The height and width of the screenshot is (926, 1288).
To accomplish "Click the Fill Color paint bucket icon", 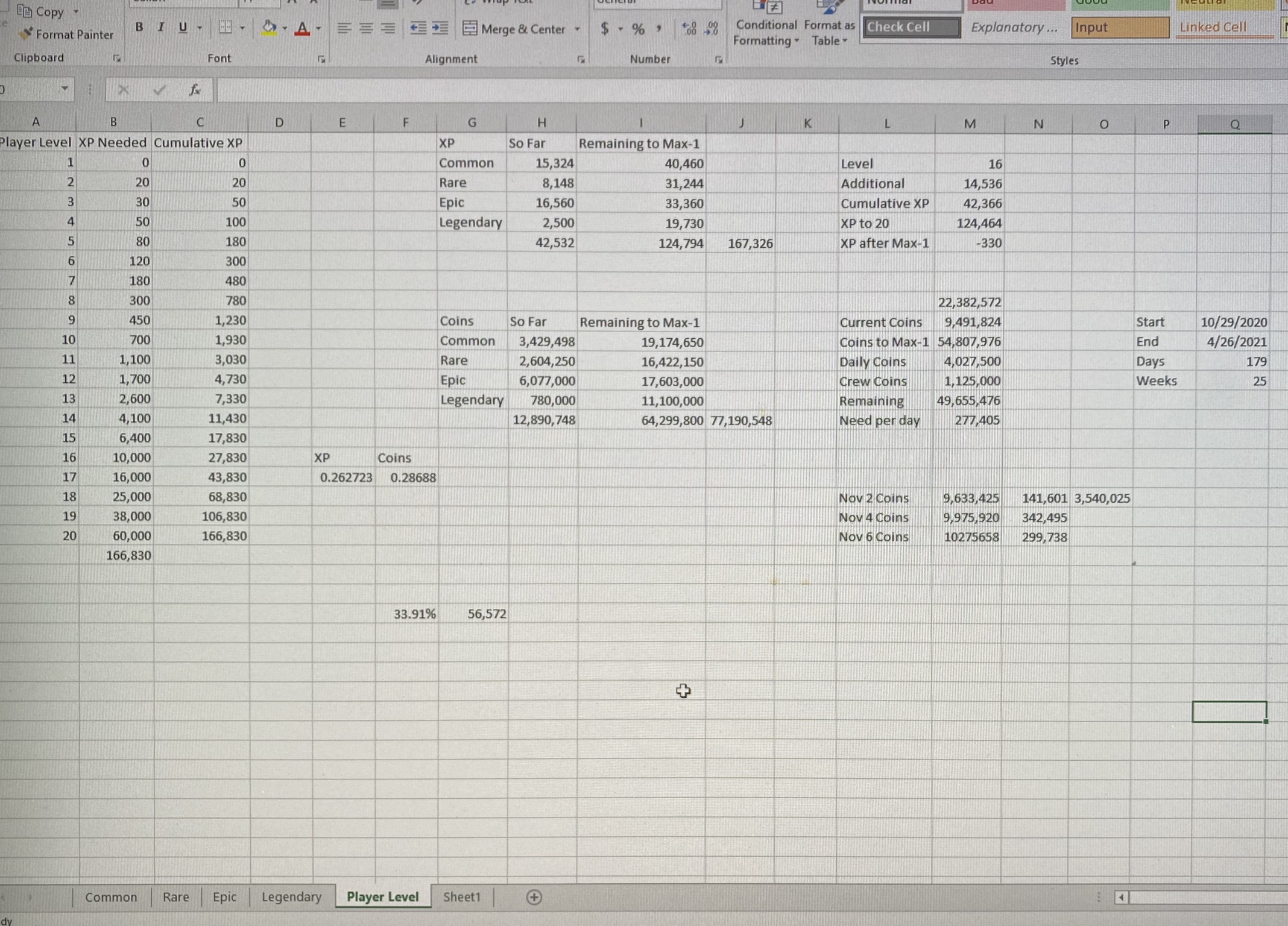I will pos(269,27).
